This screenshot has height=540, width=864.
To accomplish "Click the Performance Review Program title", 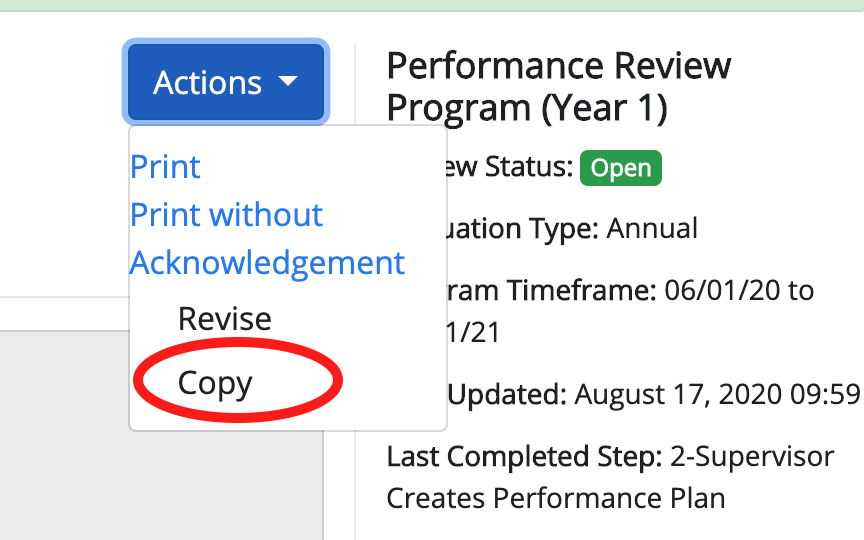I will (559, 87).
